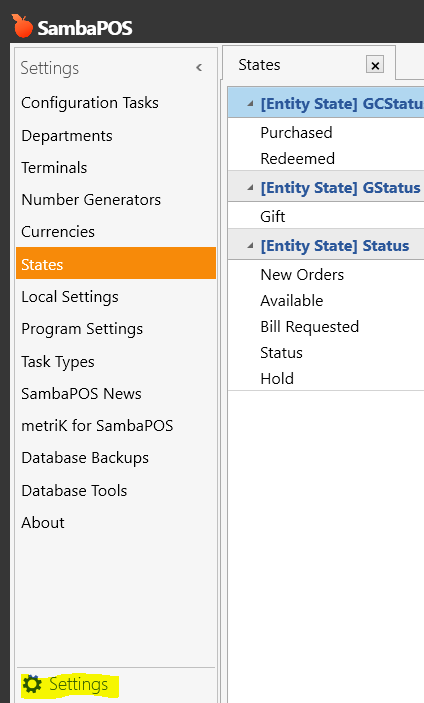Select the [Entity State] GStatus header row
Image resolution: width=424 pixels, height=703 pixels.
pos(326,187)
